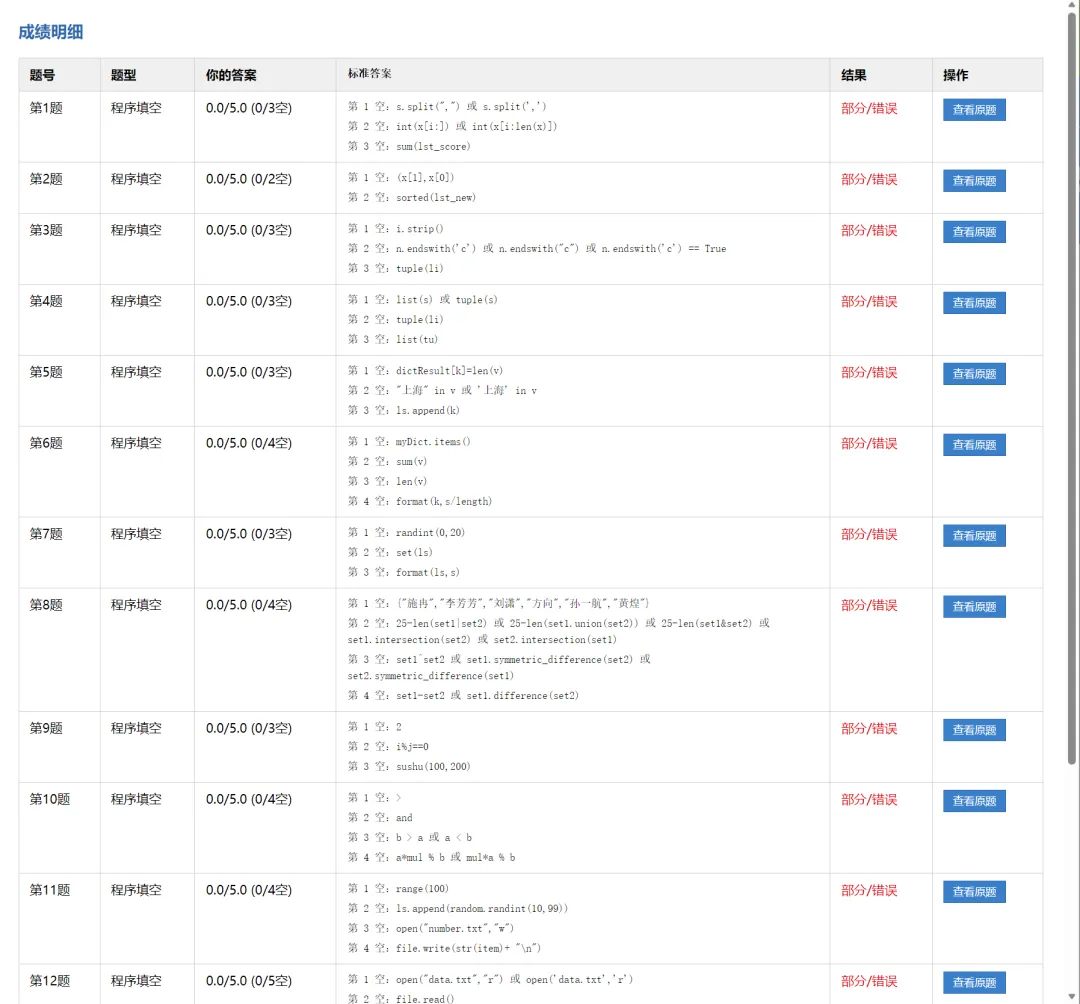Click answer text sum(lst_score)
The width and height of the screenshot is (1080, 1004).
tap(433, 146)
